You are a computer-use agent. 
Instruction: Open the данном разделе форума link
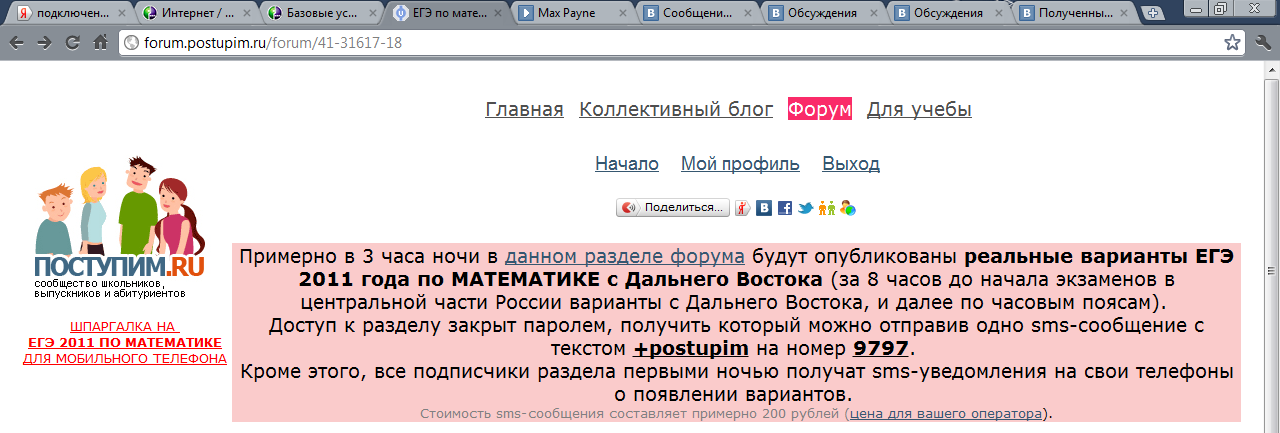(624, 255)
